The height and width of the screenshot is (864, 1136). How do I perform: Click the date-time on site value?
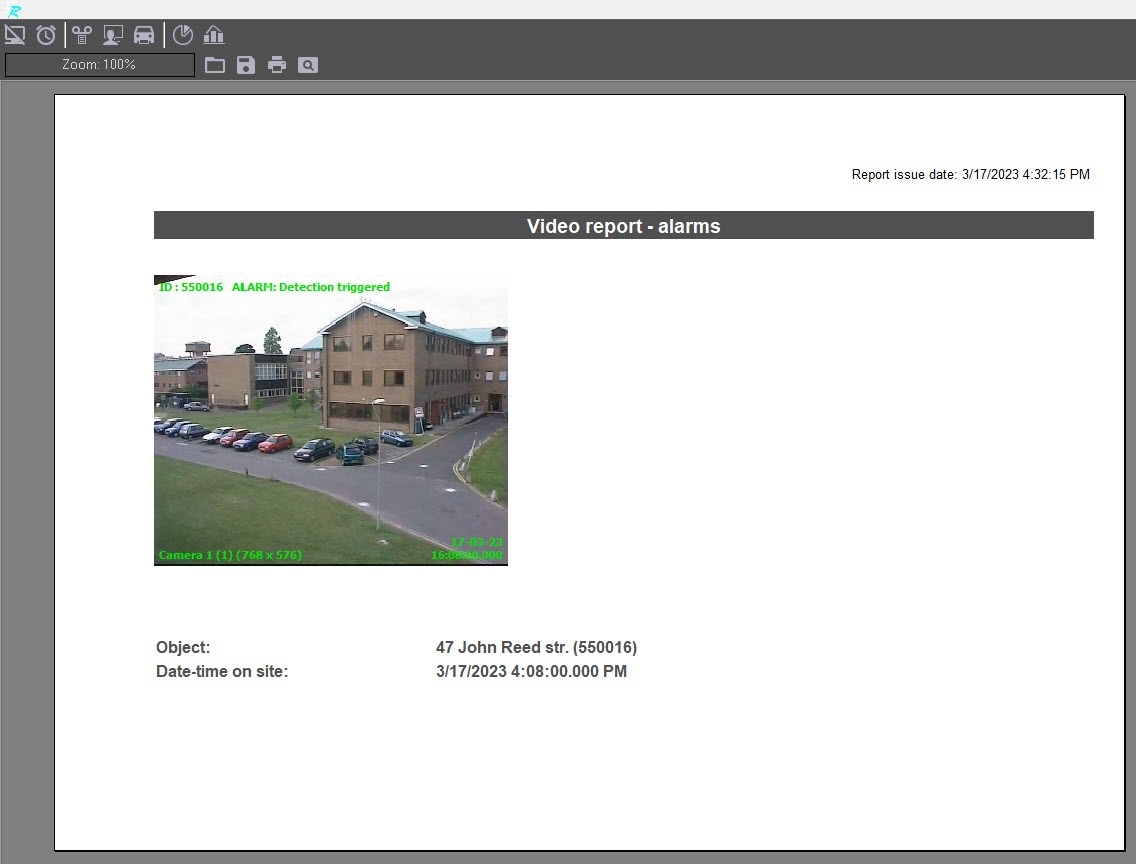pyautogui.click(x=531, y=671)
